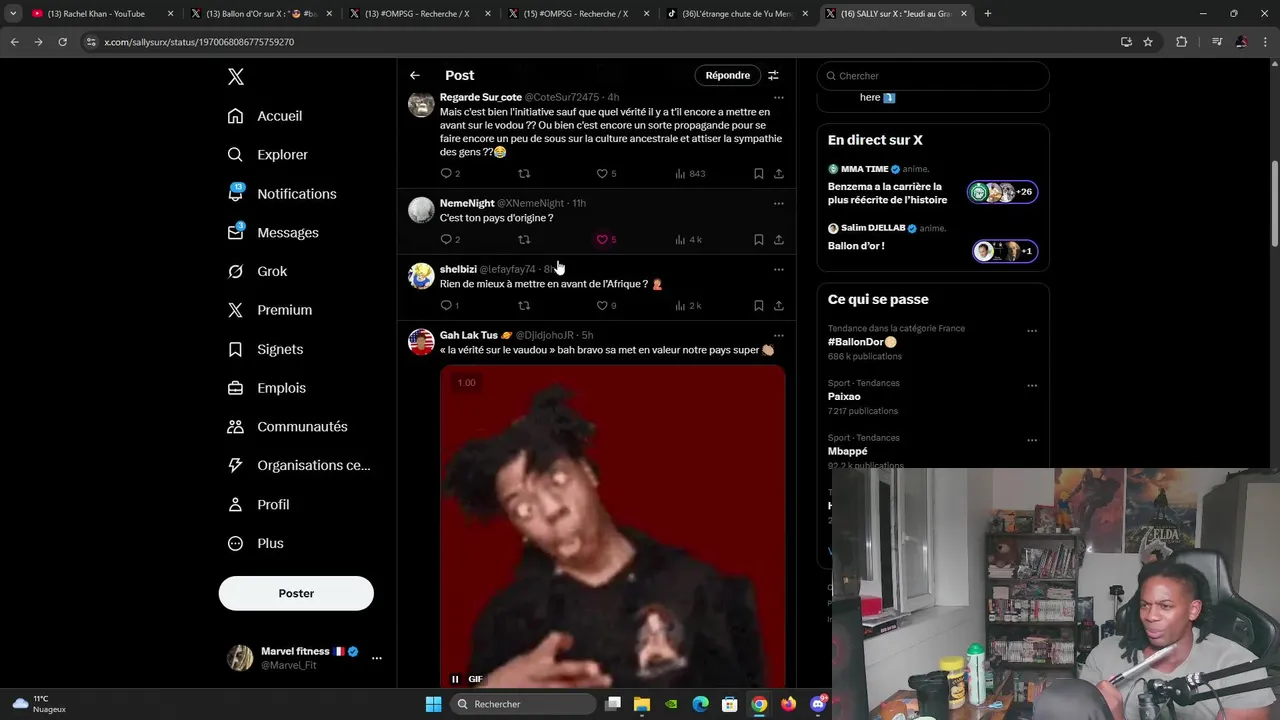The height and width of the screenshot is (720, 1280).
Task: Switch to Rachel Khan YouTube tab
Action: pos(103,14)
